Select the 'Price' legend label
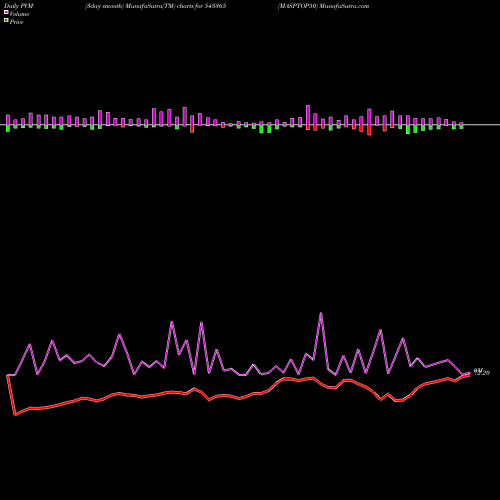 coord(16,22)
